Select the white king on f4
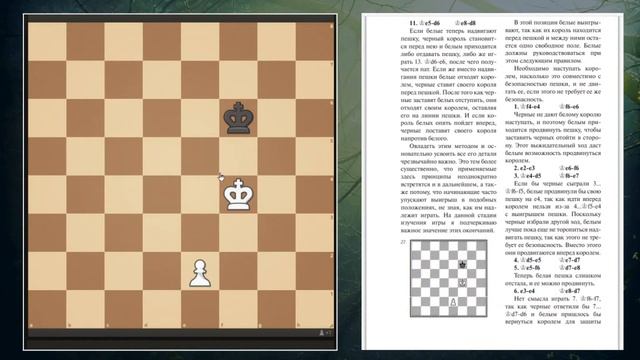The width and height of the screenshot is (640, 360). click(238, 195)
